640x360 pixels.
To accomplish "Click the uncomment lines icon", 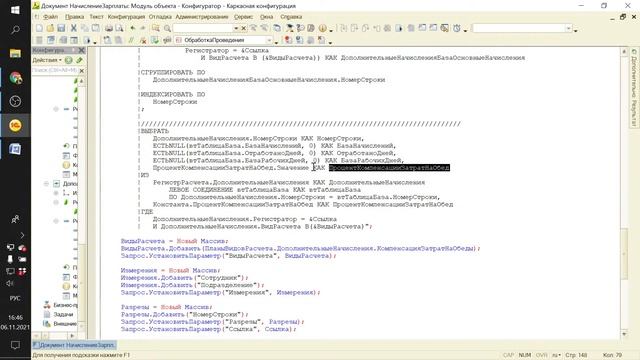I will [x=143, y=40].
